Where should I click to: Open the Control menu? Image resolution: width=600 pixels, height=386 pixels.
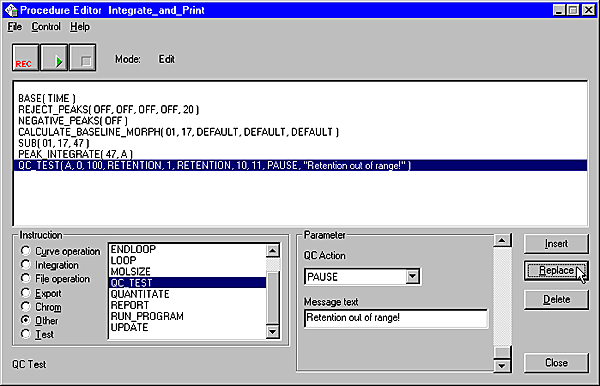pyautogui.click(x=46, y=27)
